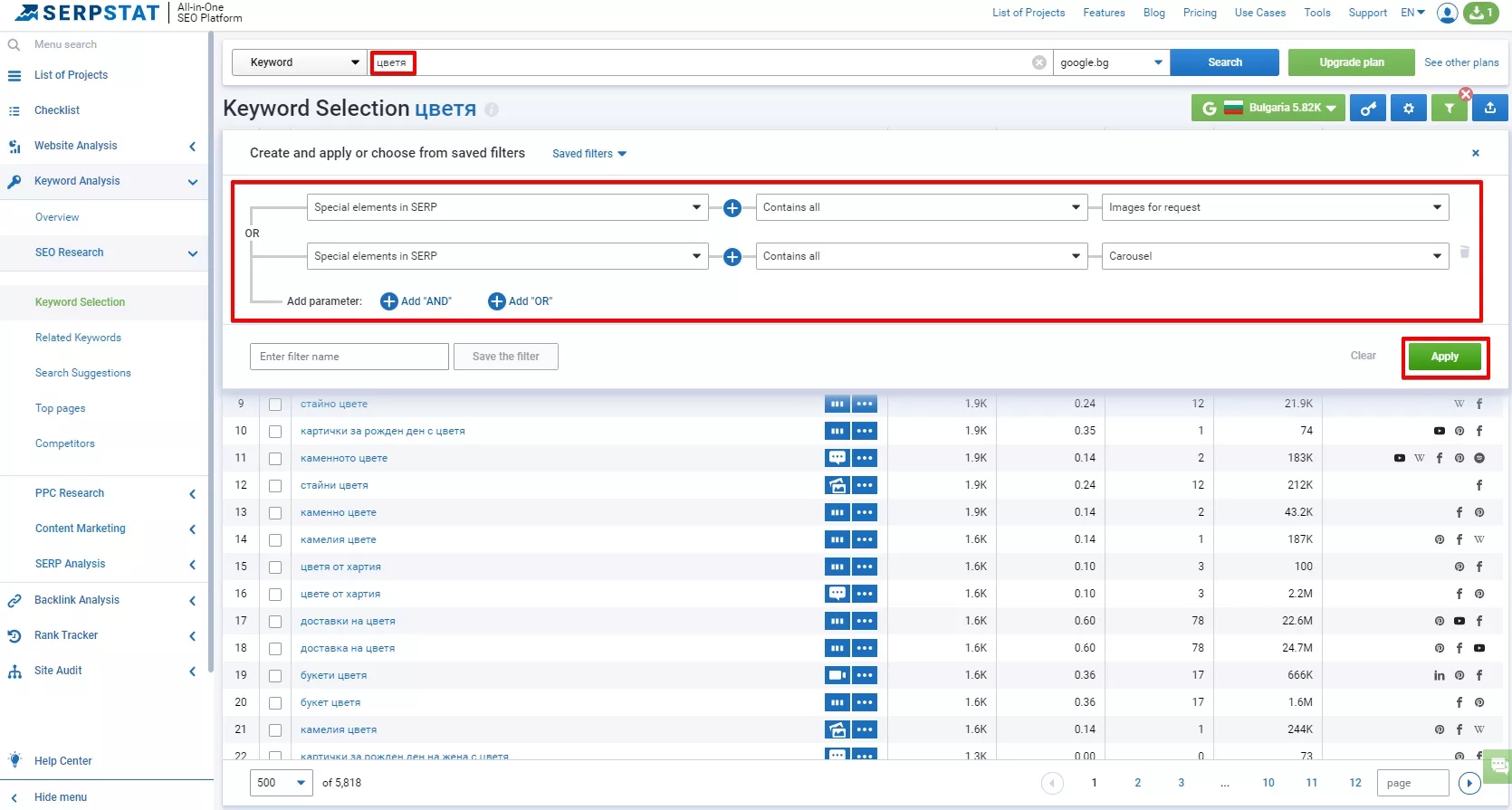Select checkbox for цветя от хартия

pyautogui.click(x=275, y=567)
